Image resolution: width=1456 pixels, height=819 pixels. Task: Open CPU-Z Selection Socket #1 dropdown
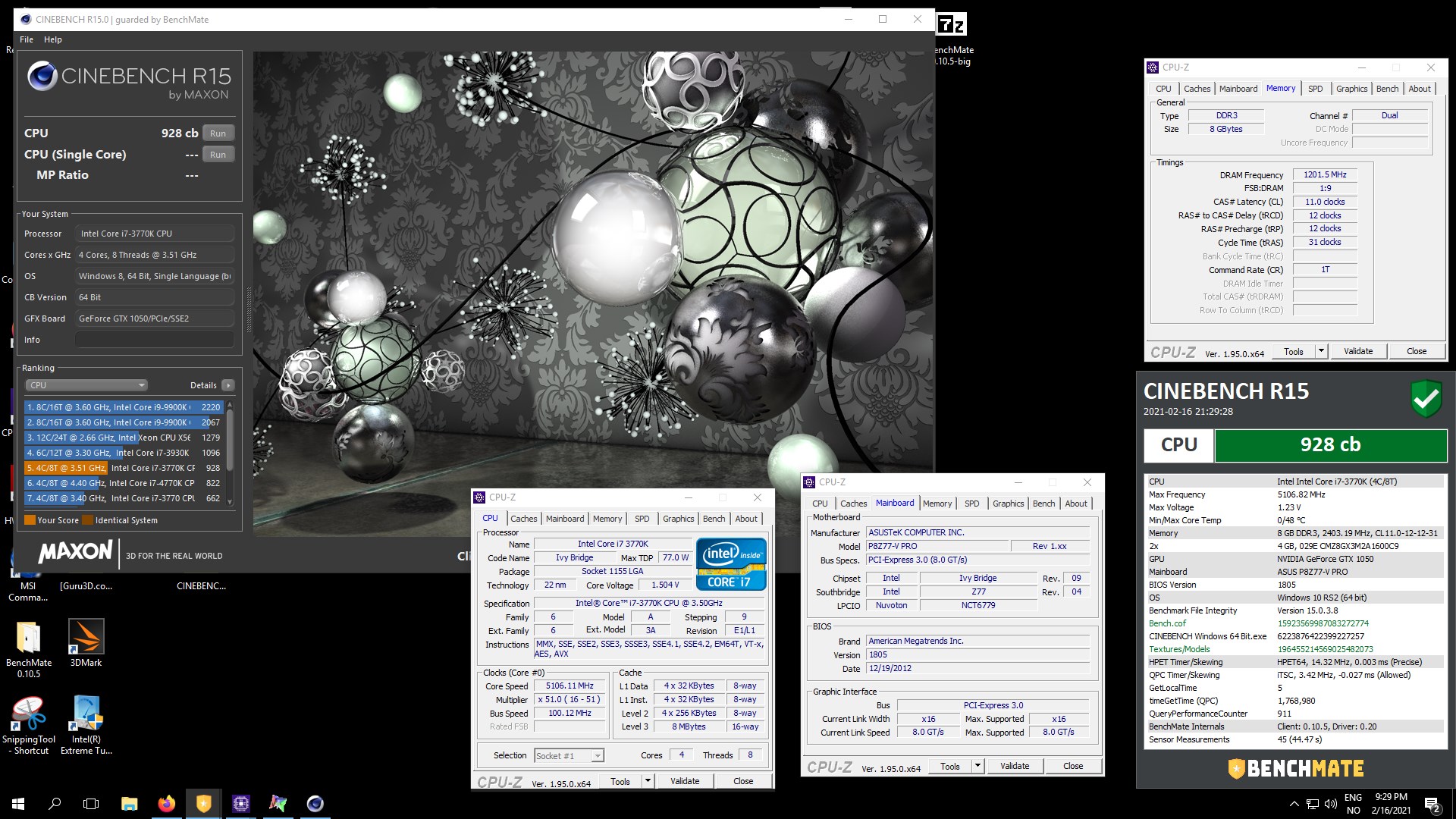569,756
